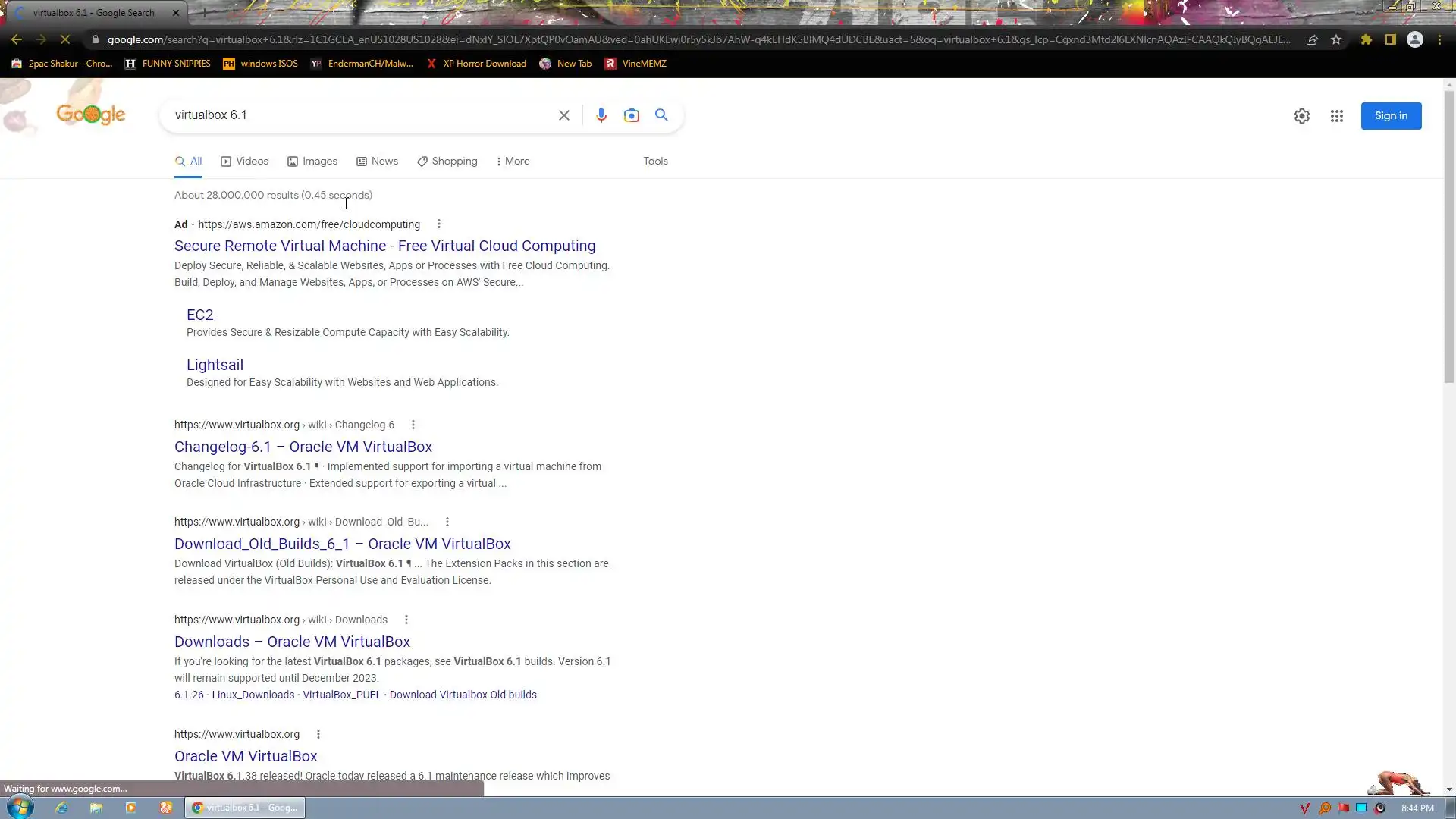Click the voice search microphone icon
Screen dimensions: 1456x819
601,115
